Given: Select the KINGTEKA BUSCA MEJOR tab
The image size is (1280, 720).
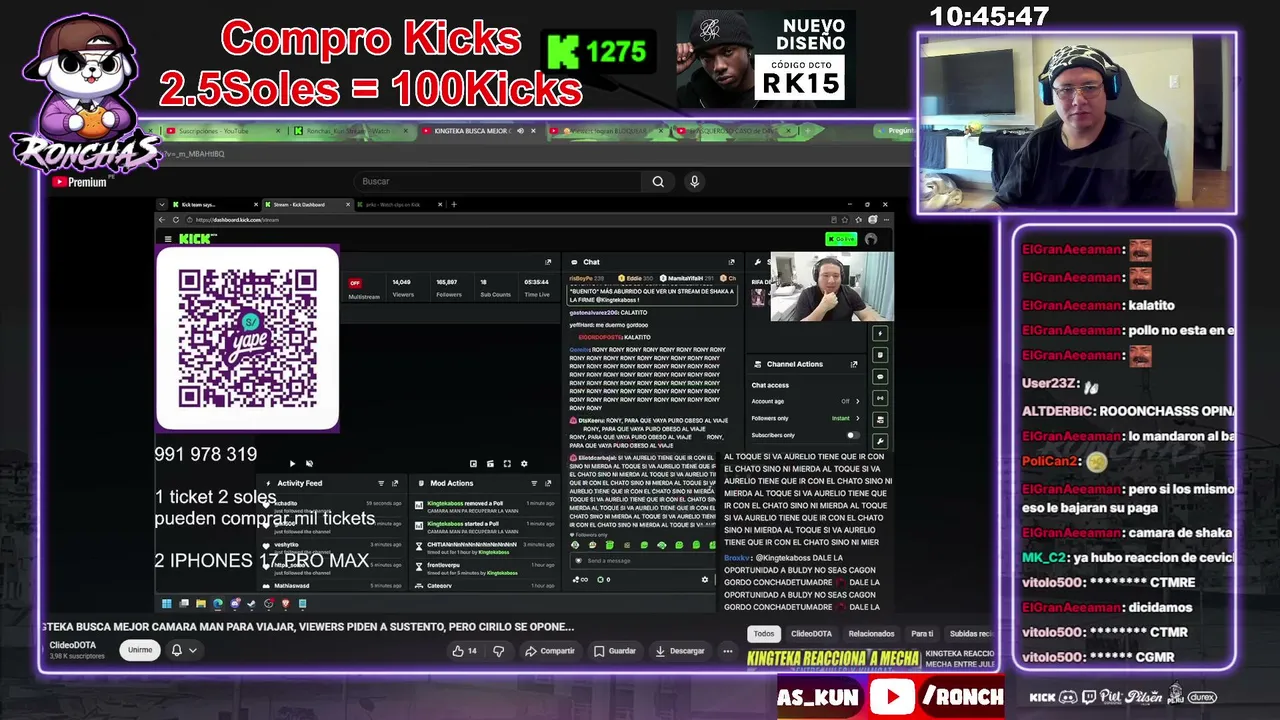Looking at the screenshot, I should [477, 131].
